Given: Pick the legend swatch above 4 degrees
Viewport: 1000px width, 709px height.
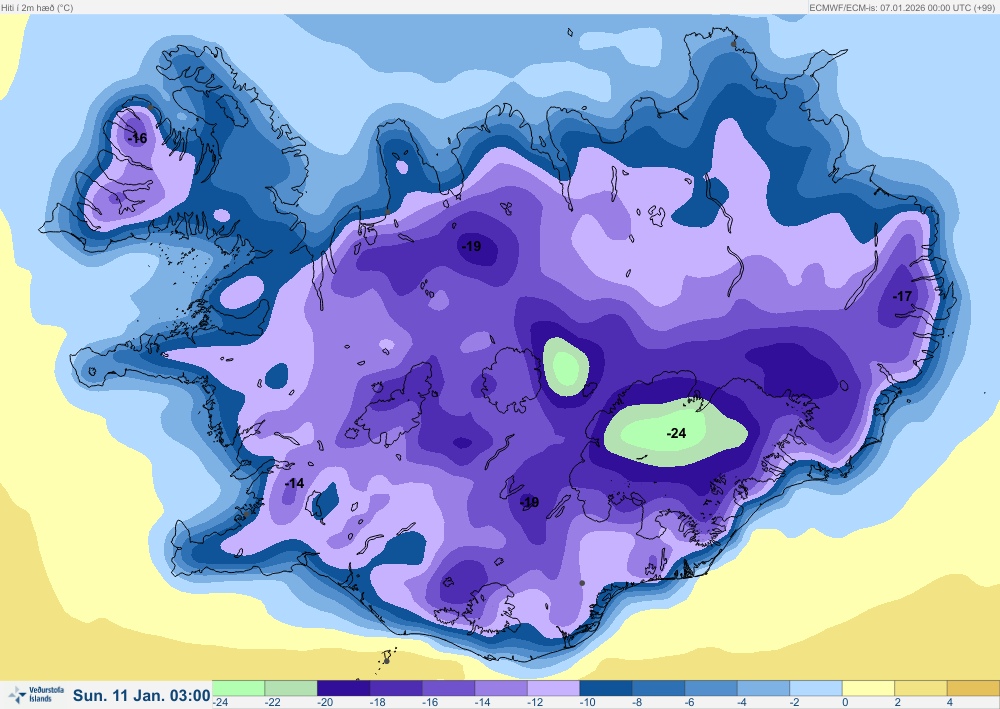Looking at the screenshot, I should [x=973, y=688].
